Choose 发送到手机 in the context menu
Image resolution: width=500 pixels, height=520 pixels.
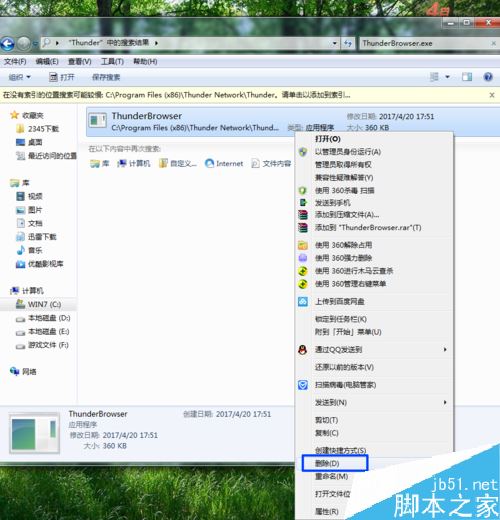[374, 203]
